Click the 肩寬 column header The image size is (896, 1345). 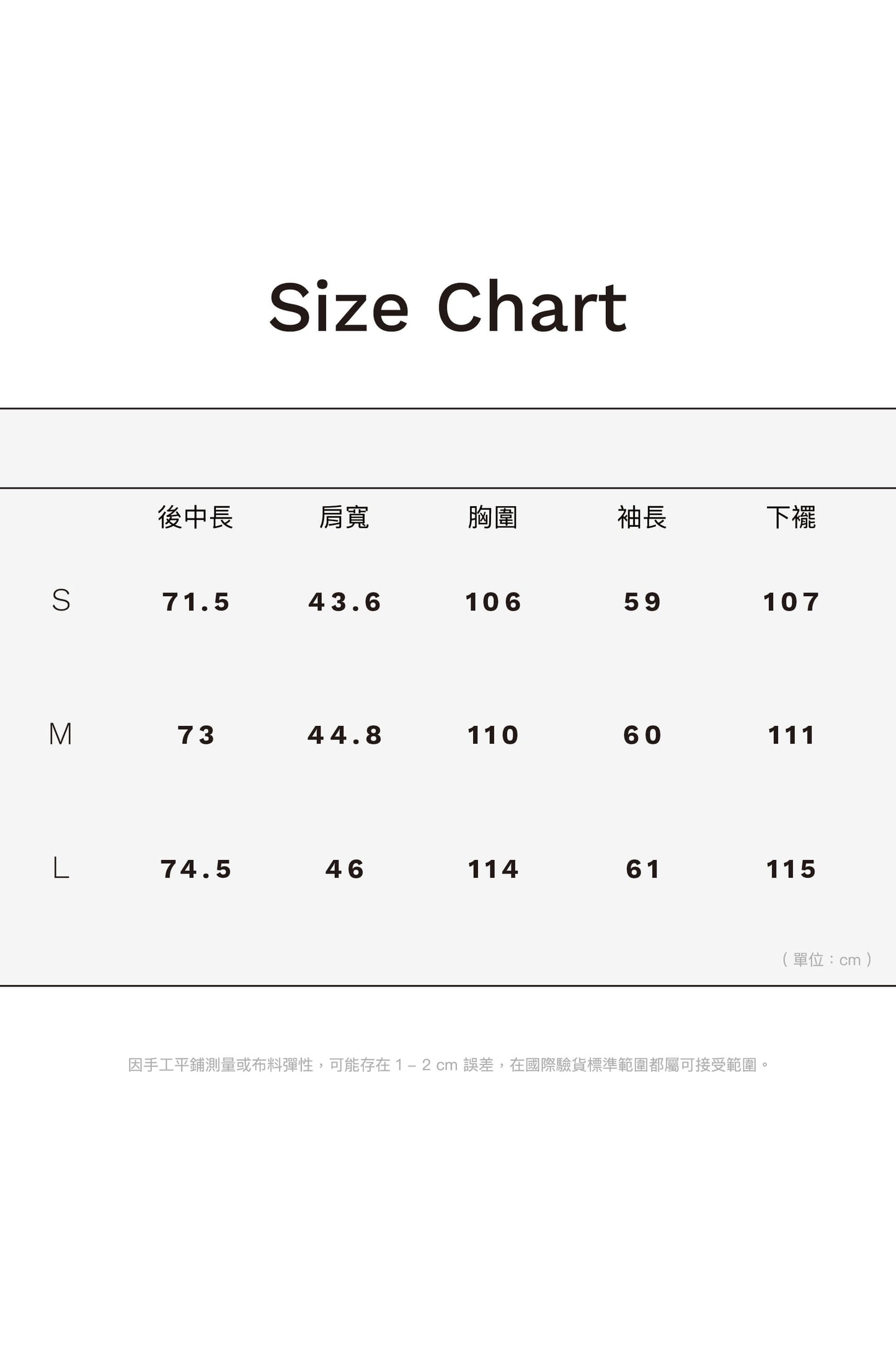344,517
